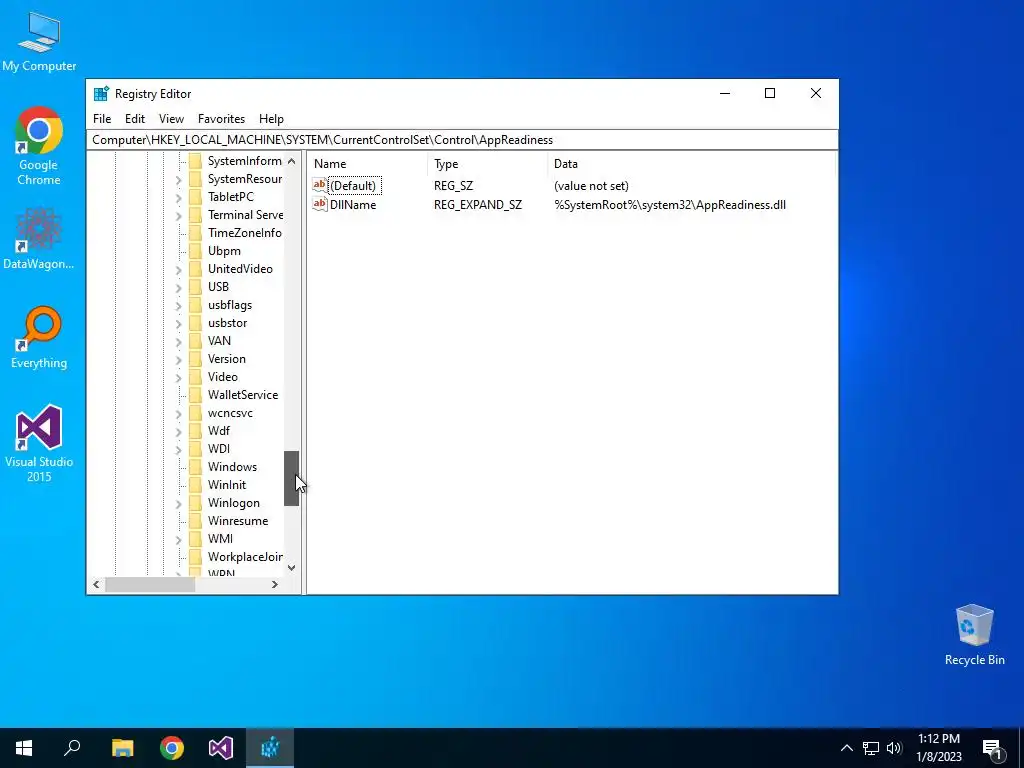Click tree scroll right arrow
Screen dimensions: 1024x768
pyautogui.click(x=275, y=584)
